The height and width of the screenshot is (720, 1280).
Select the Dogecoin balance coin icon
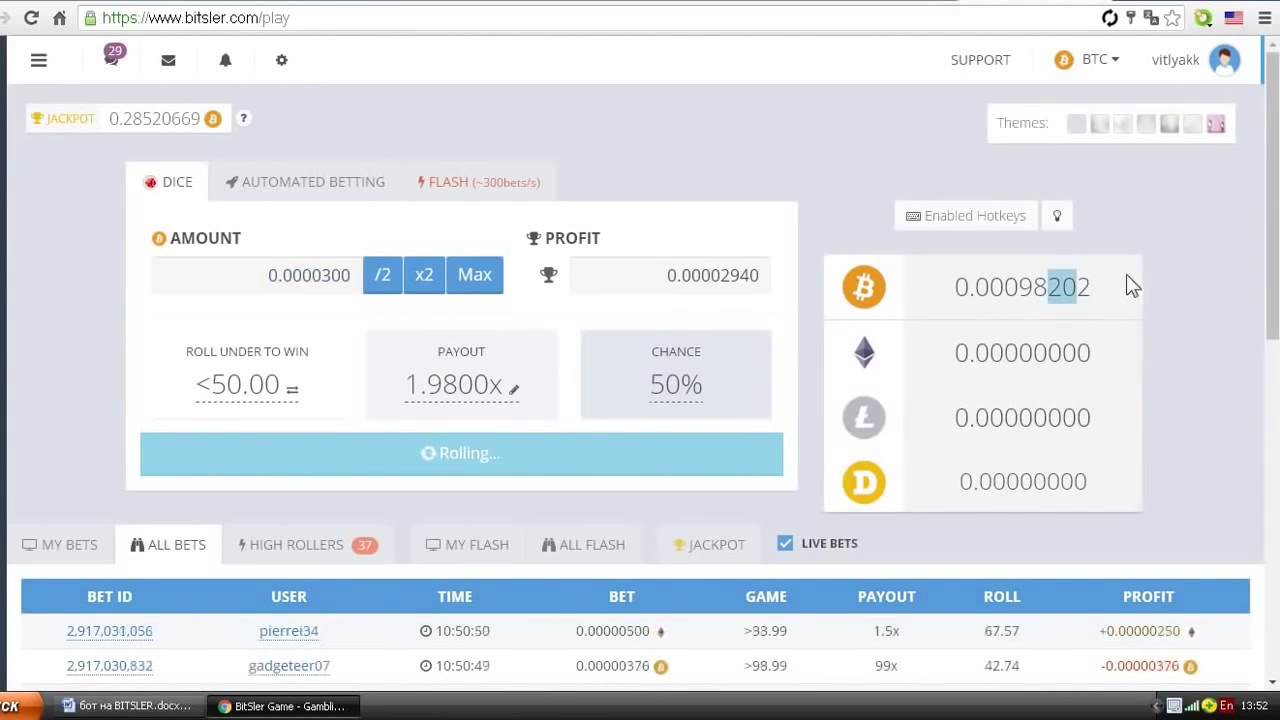(864, 482)
